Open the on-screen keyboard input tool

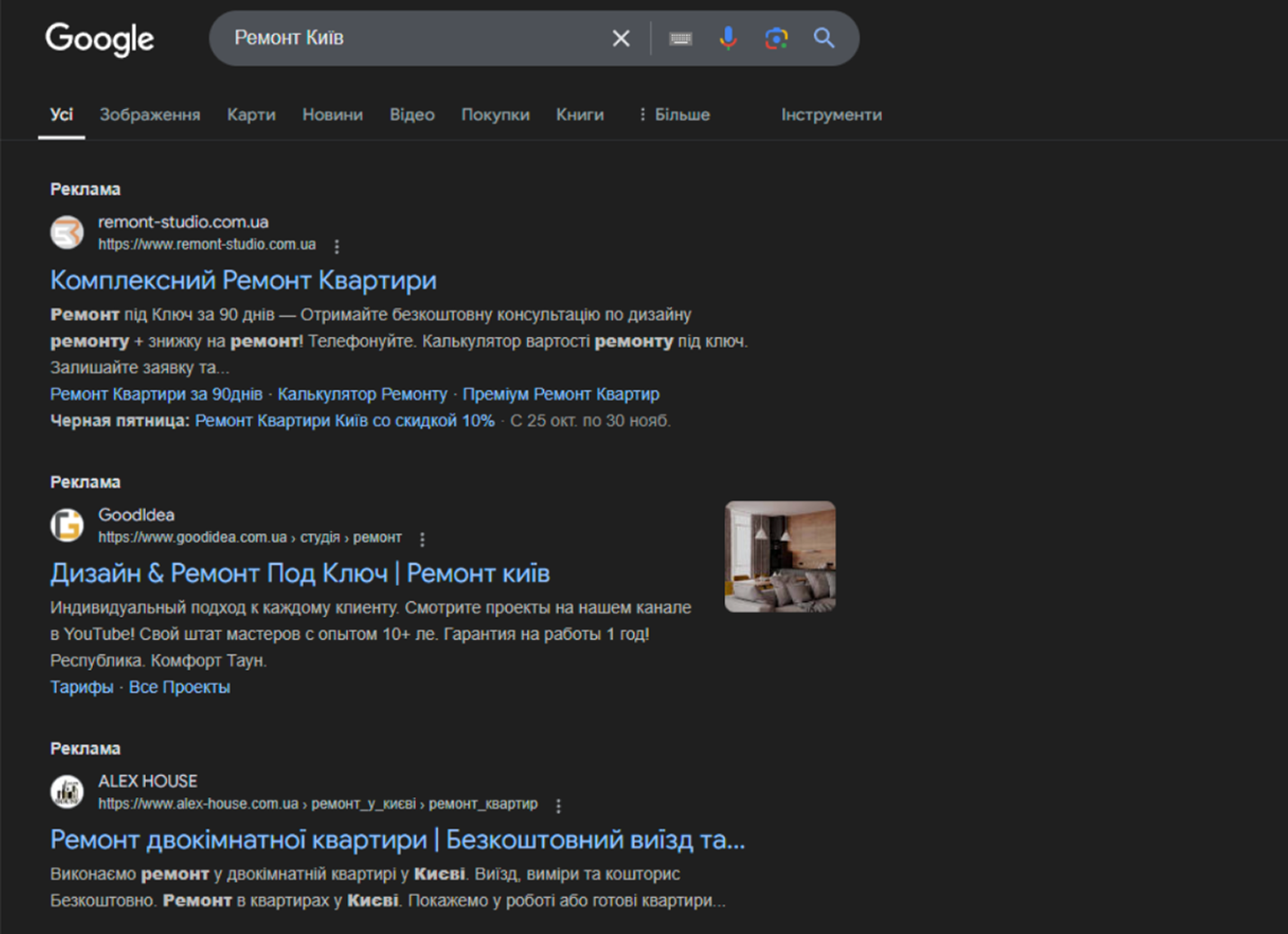pyautogui.click(x=681, y=39)
